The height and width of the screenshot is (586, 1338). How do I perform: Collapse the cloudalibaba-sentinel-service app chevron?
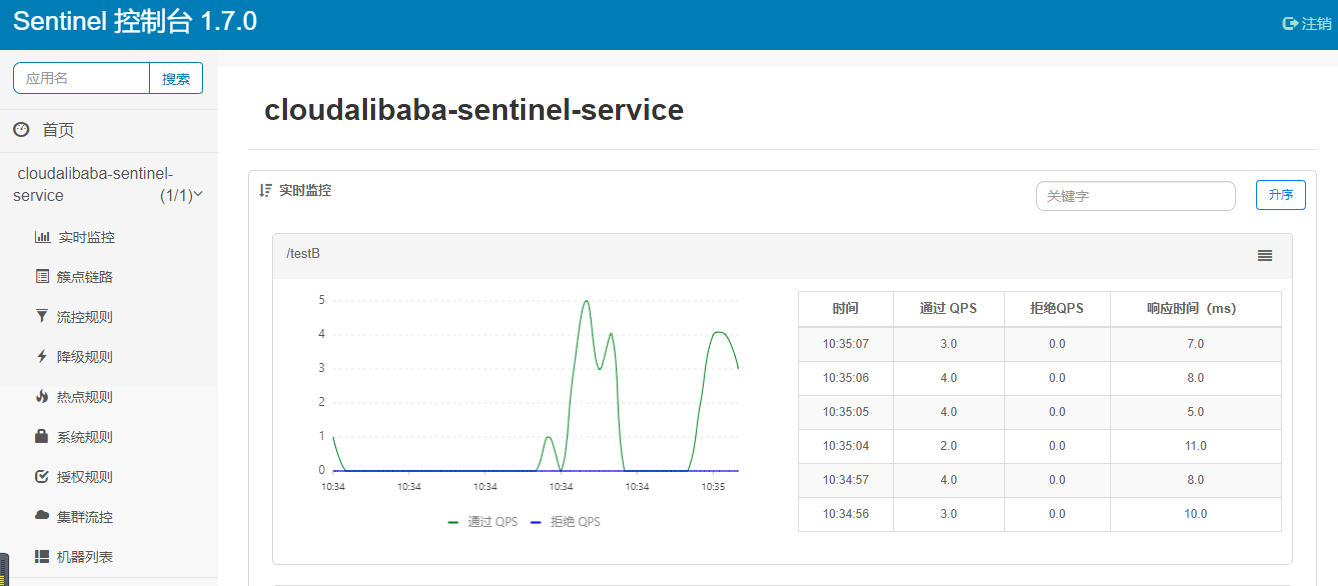[198, 195]
